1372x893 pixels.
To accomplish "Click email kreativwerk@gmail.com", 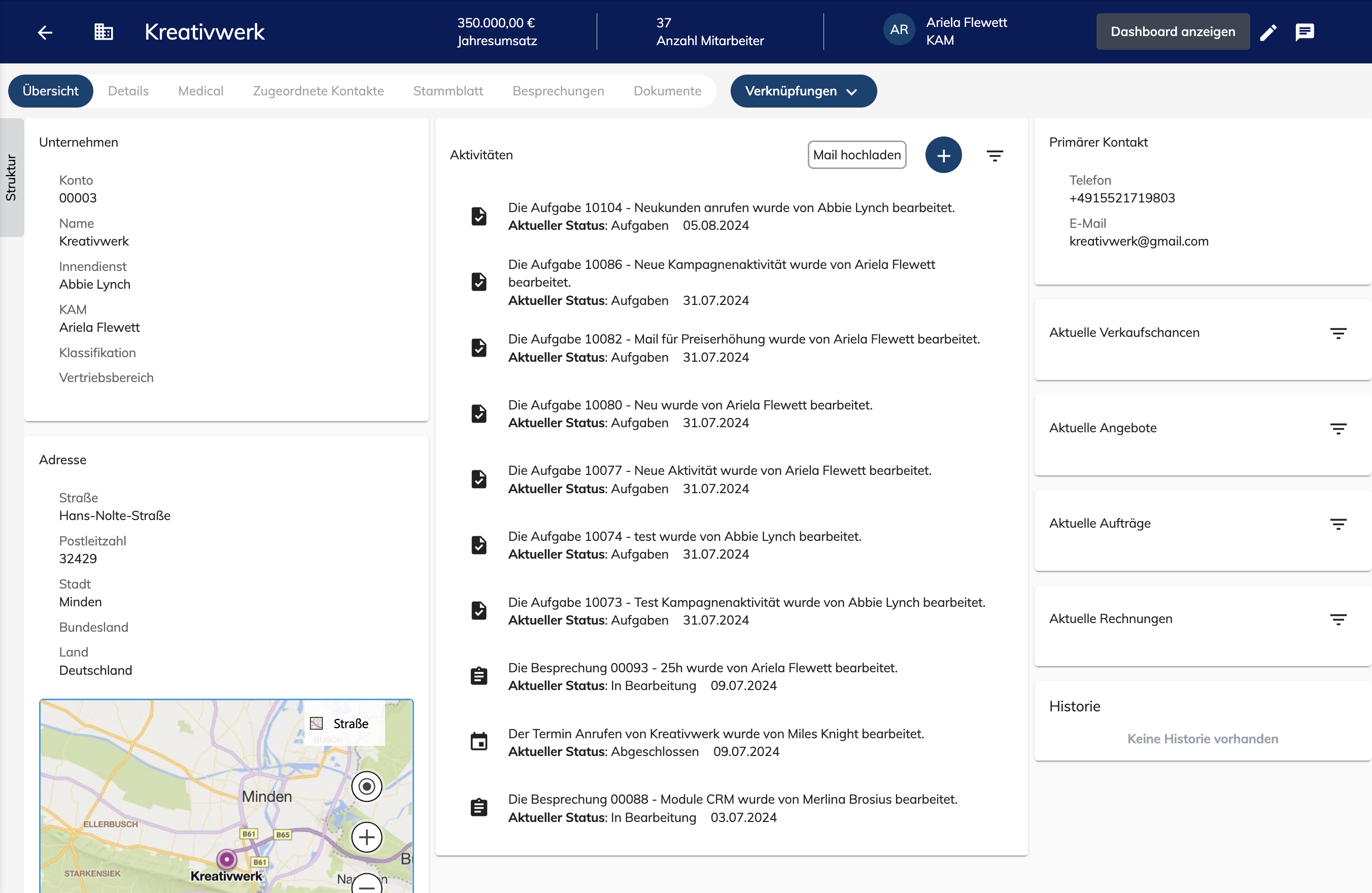I will 1139,241.
